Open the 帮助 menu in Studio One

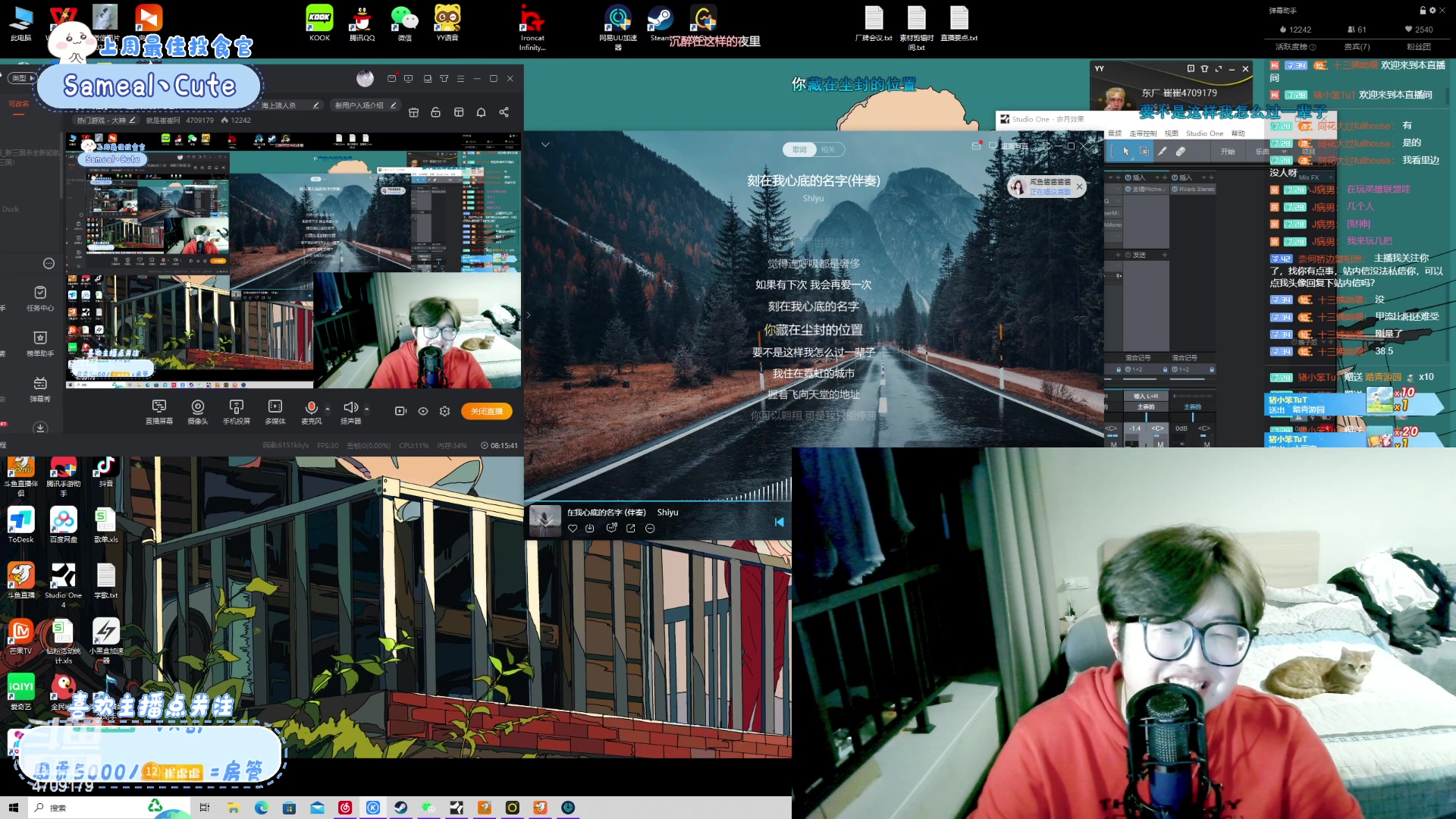1238,133
